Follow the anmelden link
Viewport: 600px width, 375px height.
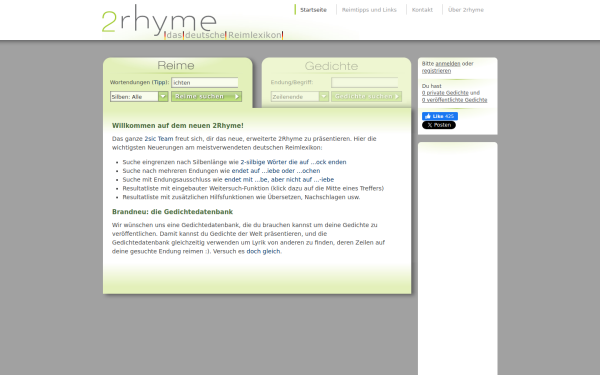pos(448,64)
